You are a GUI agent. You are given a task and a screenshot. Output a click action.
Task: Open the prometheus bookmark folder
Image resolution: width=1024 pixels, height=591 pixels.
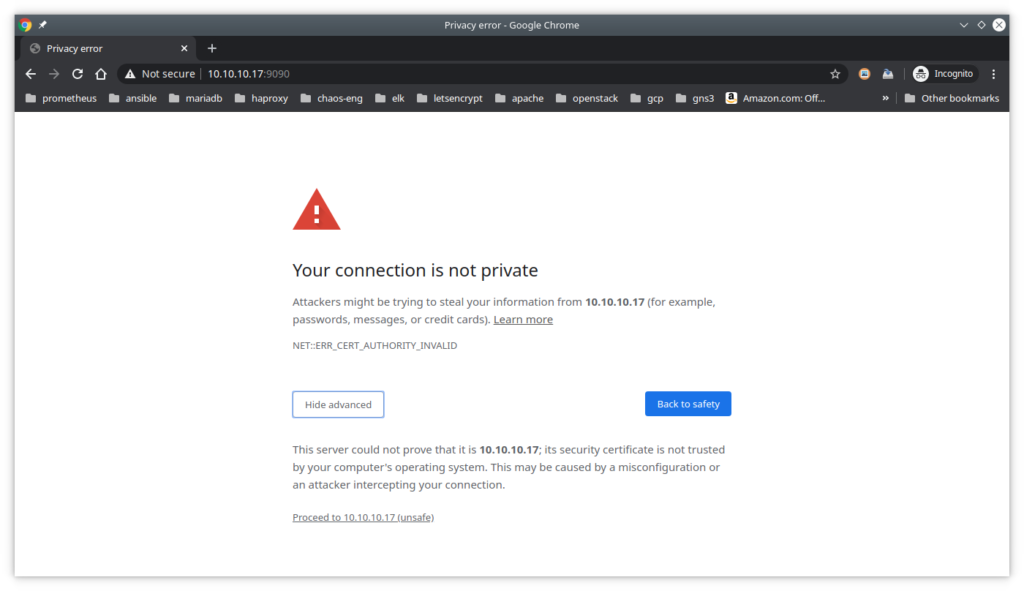tap(61, 98)
